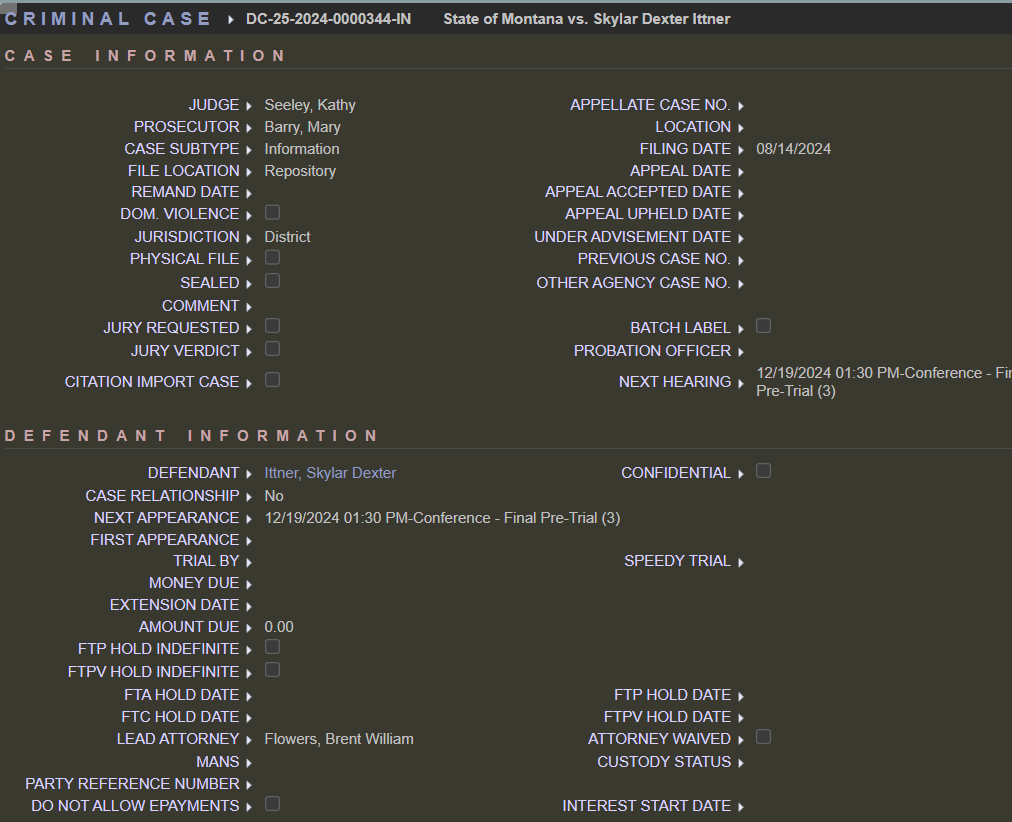Viewport: 1012px width, 822px height.
Task: Toggle the BATCH LABEL checkbox
Action: [764, 326]
